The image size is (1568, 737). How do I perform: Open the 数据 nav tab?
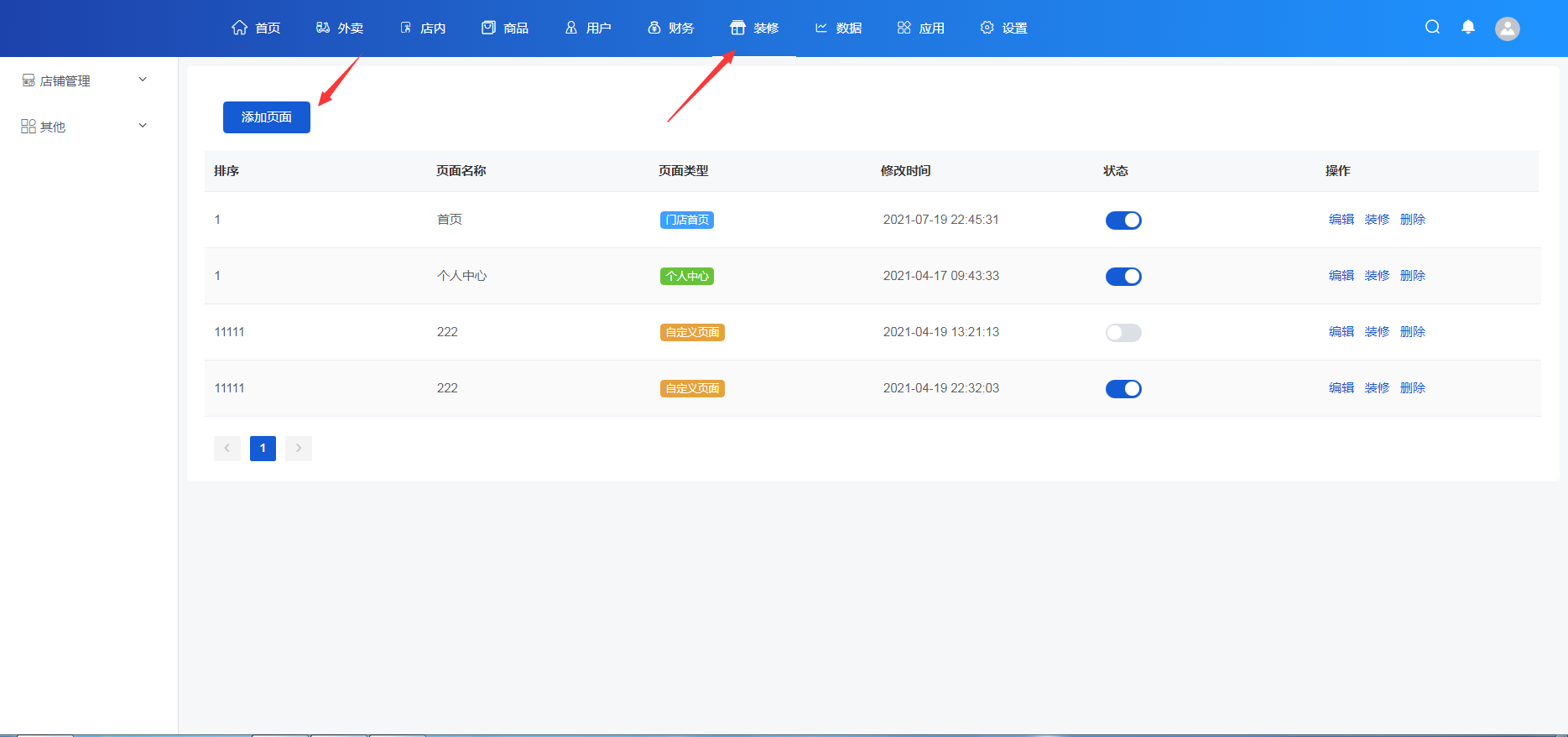838,28
